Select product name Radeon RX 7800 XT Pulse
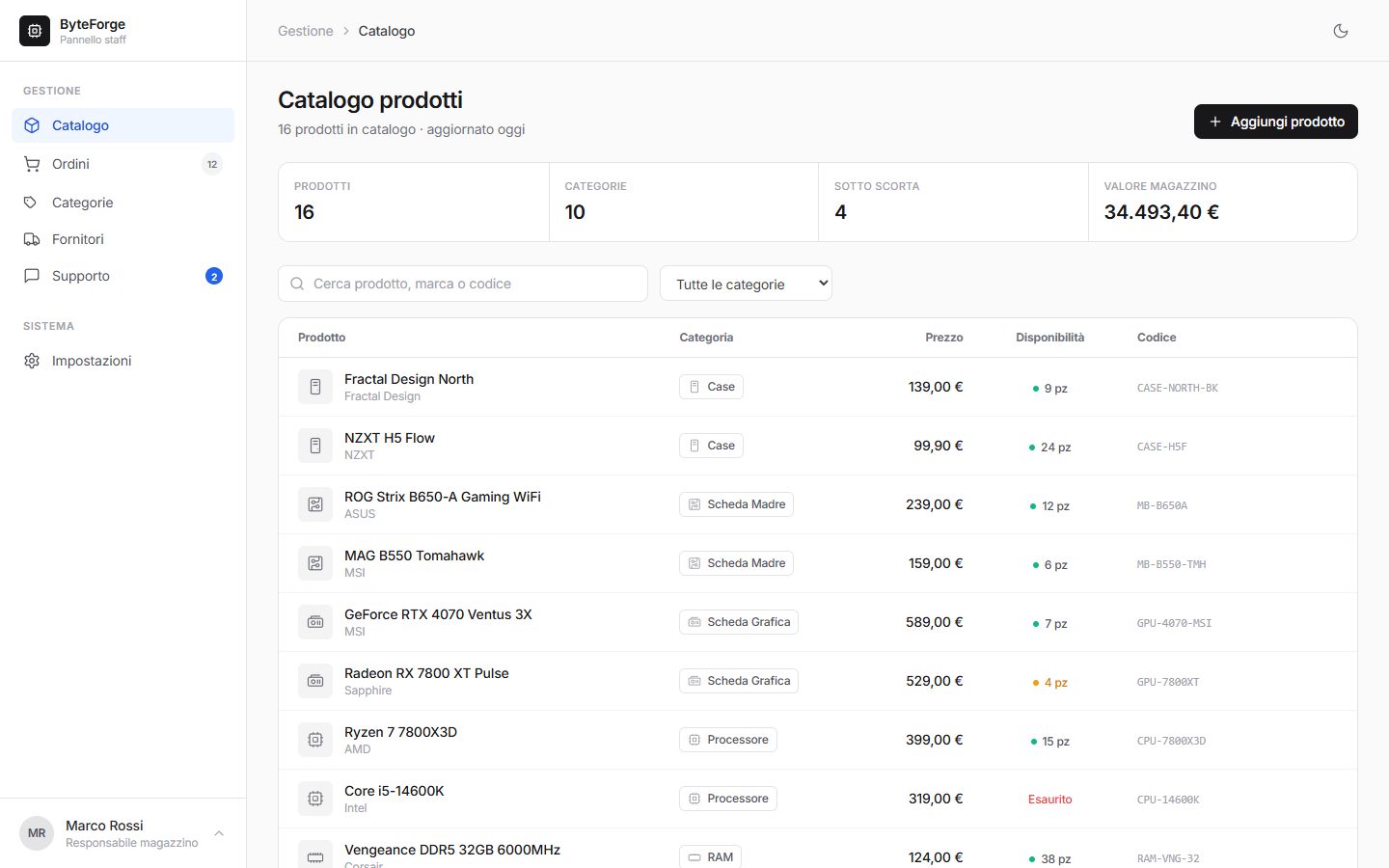 426,673
